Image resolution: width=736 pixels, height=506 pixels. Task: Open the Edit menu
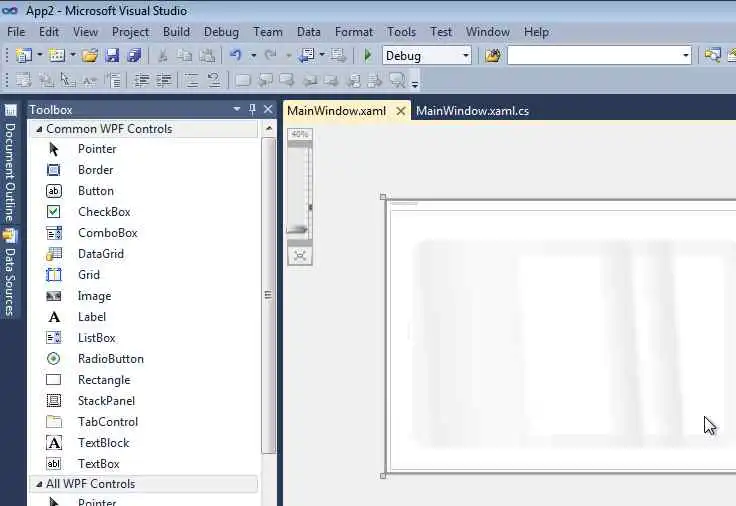[x=49, y=32]
